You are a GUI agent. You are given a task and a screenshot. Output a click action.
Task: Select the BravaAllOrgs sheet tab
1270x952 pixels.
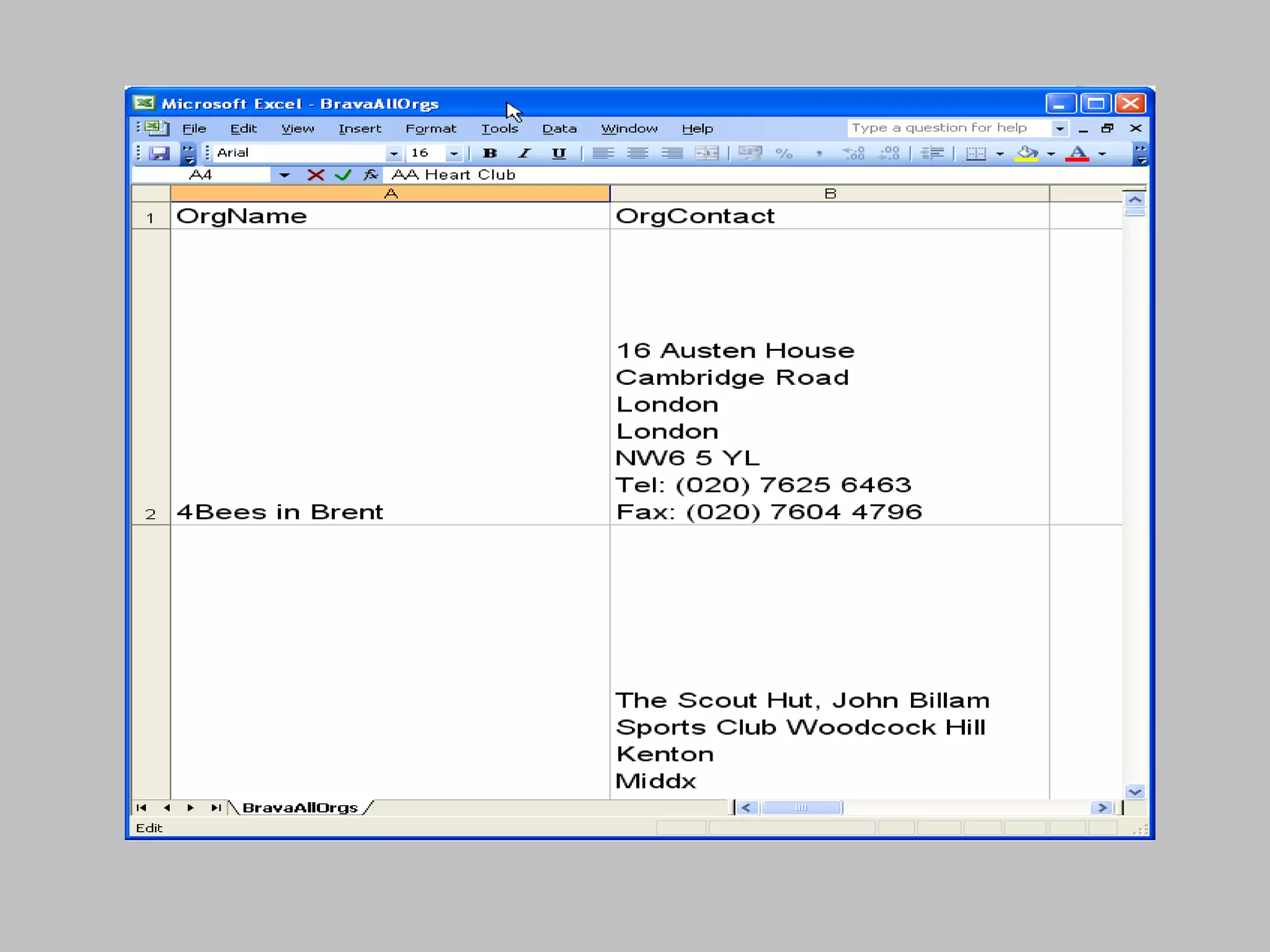300,808
